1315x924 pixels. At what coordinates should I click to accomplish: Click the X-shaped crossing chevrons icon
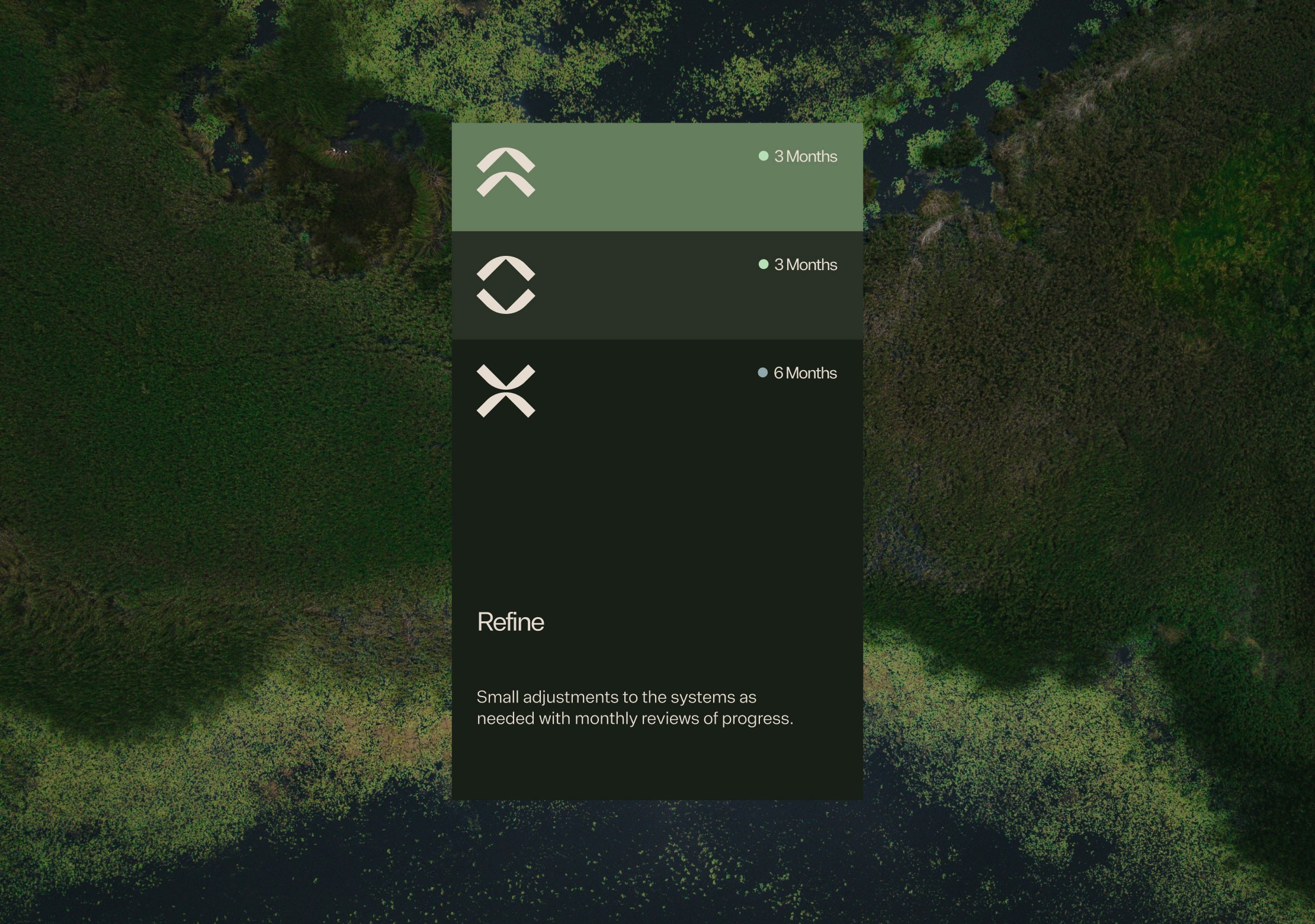click(x=506, y=391)
